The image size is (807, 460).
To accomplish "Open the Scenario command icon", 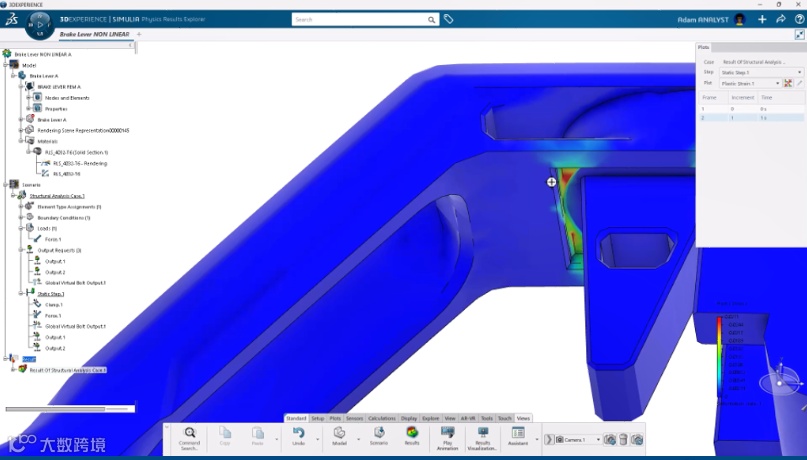I will [379, 433].
